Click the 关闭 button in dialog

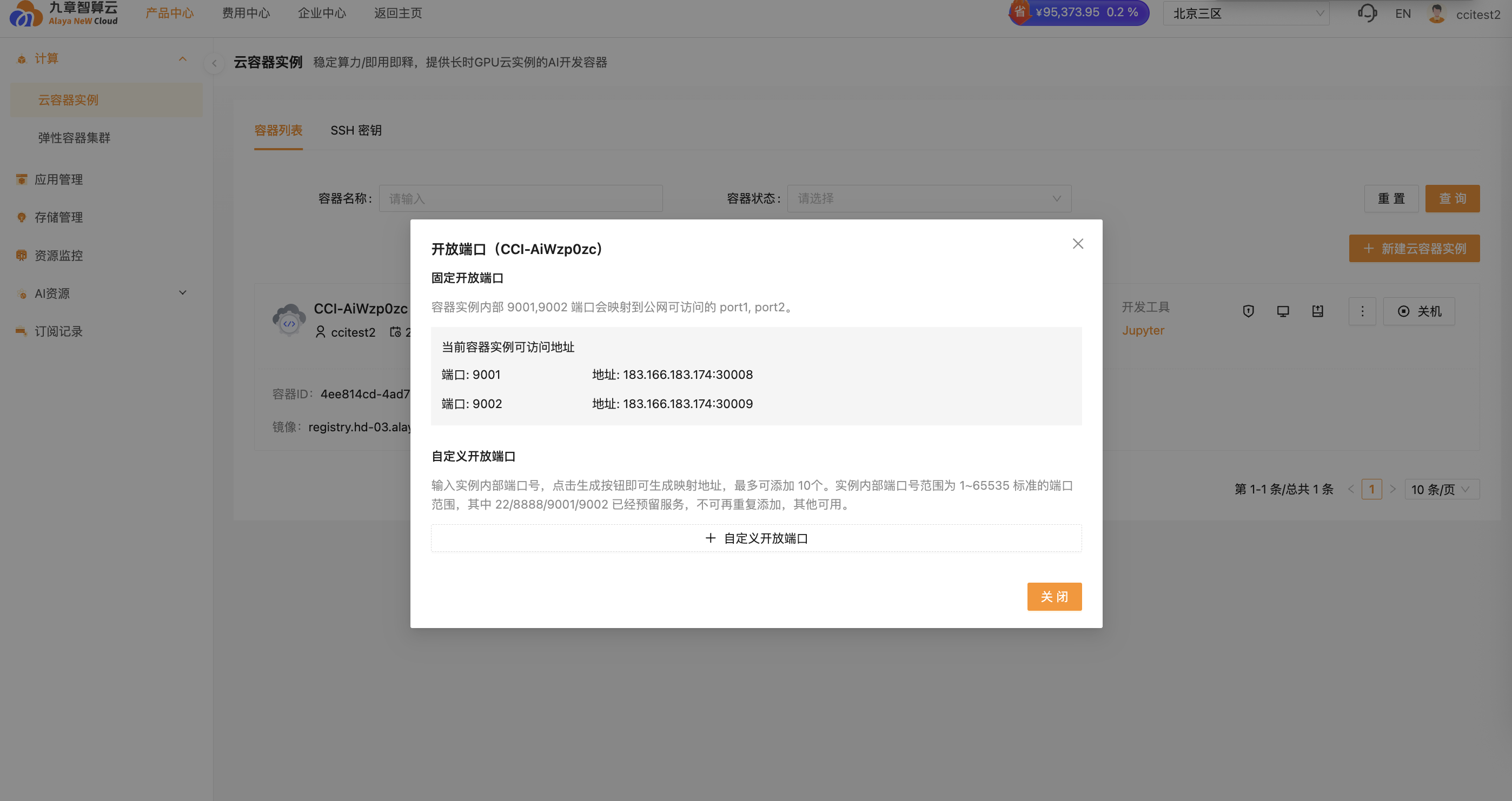pyautogui.click(x=1053, y=596)
